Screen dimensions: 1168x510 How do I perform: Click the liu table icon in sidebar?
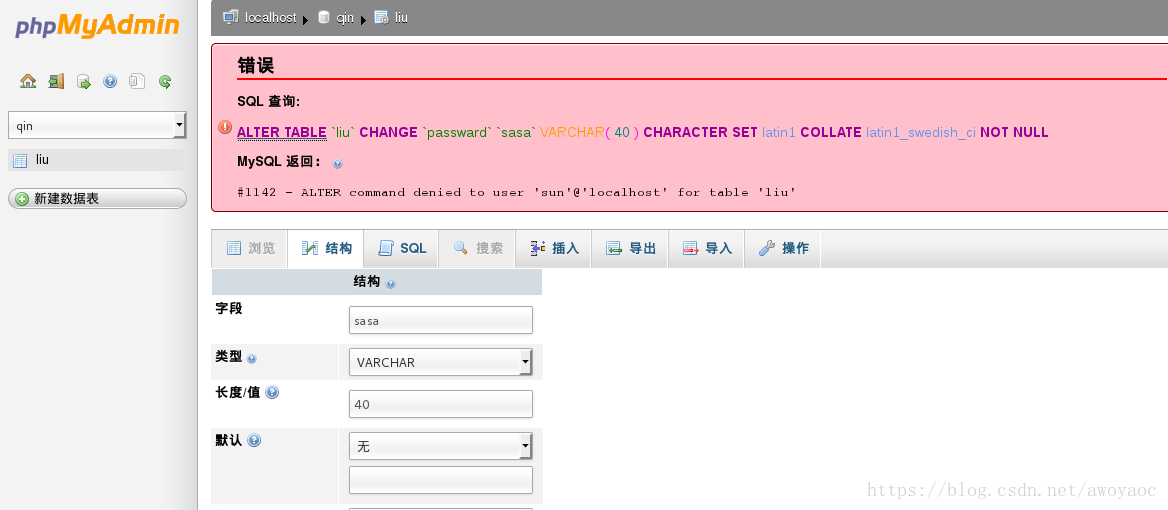[20, 160]
